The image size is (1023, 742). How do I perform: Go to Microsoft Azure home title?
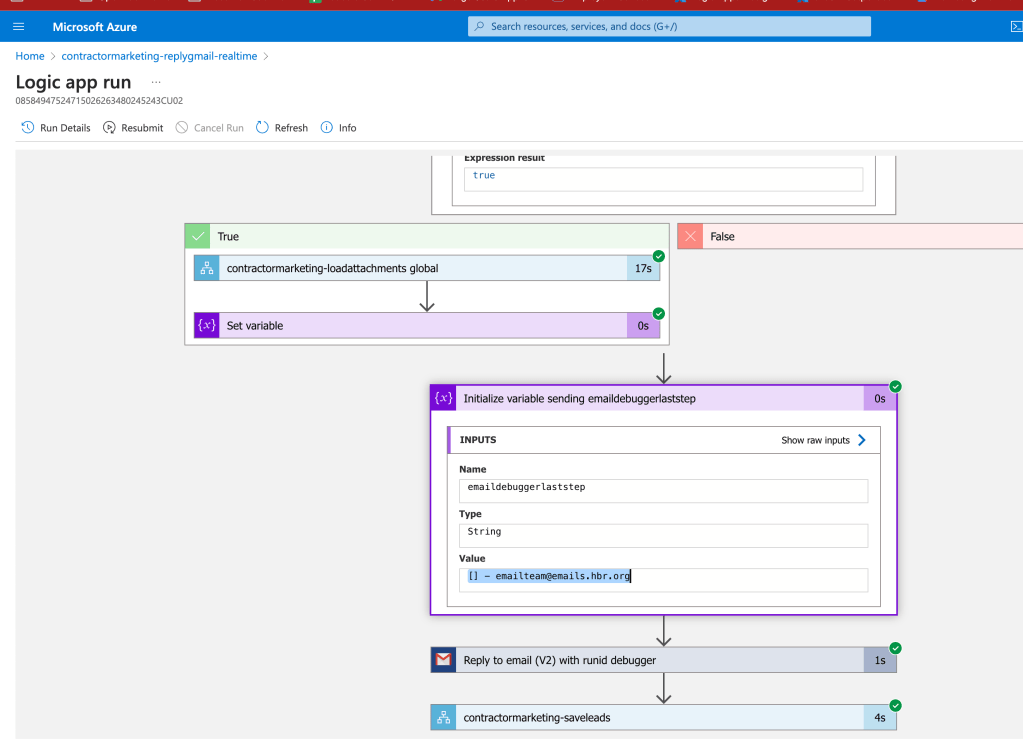pos(95,27)
